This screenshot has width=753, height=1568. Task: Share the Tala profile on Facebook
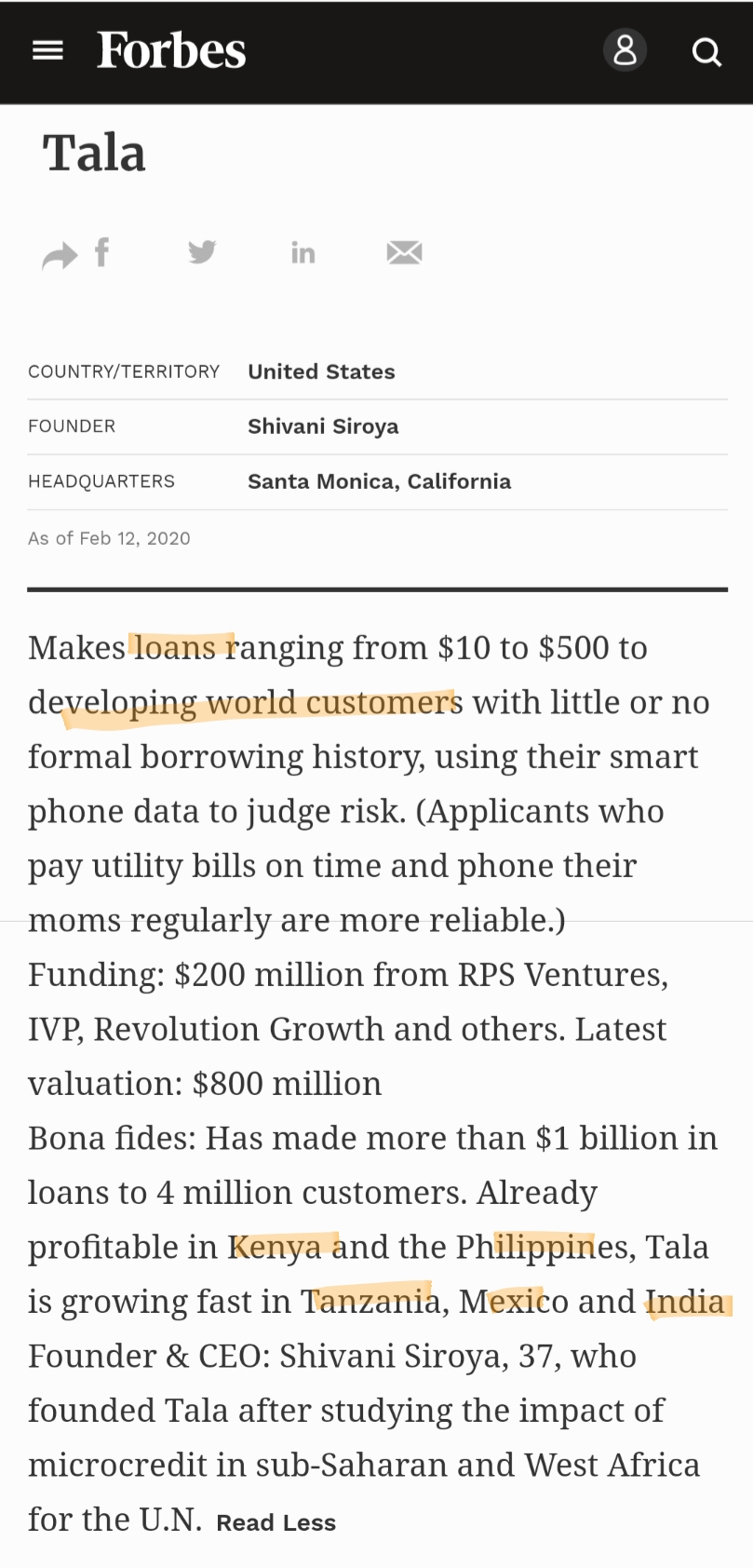(102, 252)
